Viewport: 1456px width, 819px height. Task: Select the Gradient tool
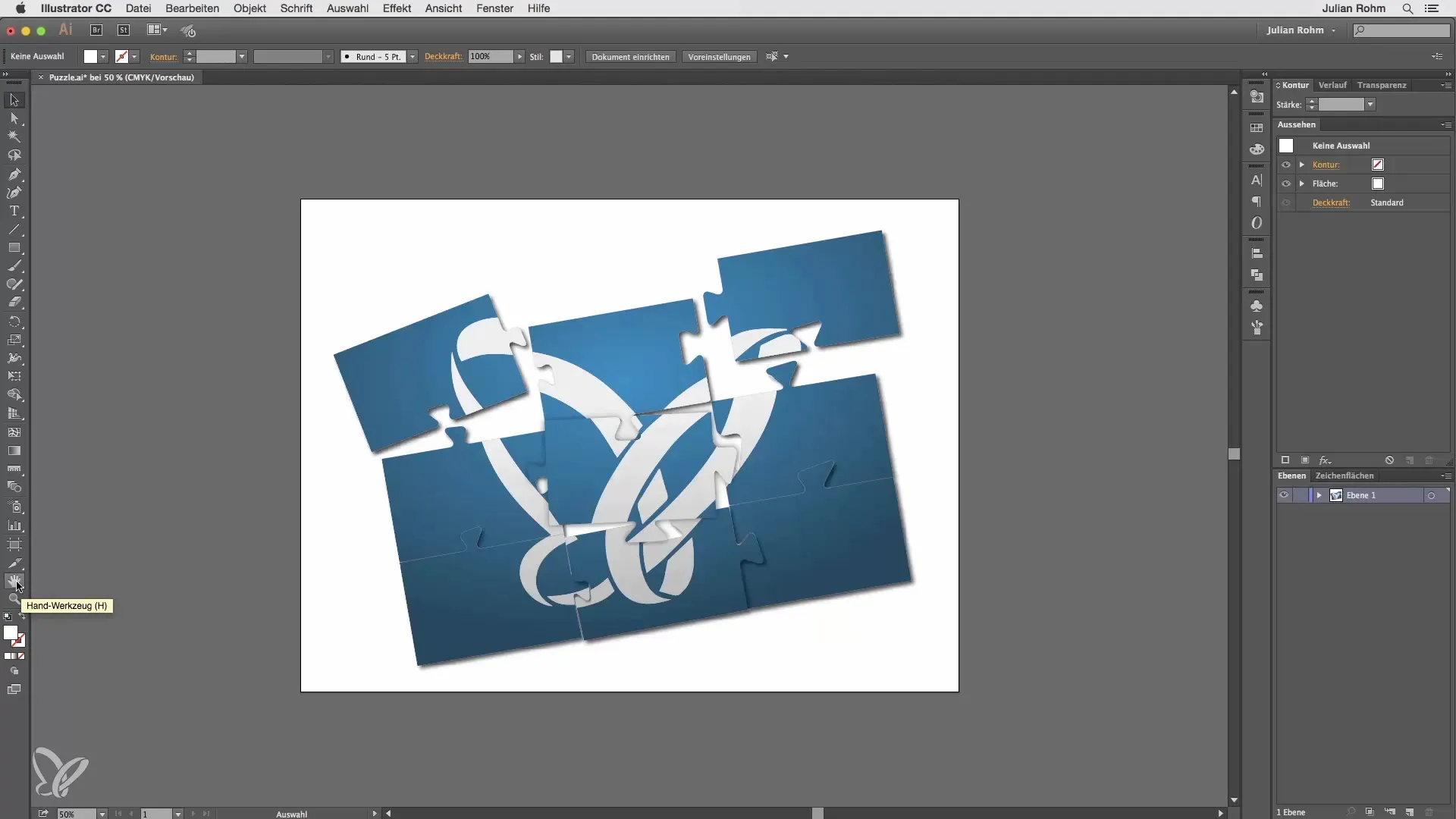tap(14, 450)
